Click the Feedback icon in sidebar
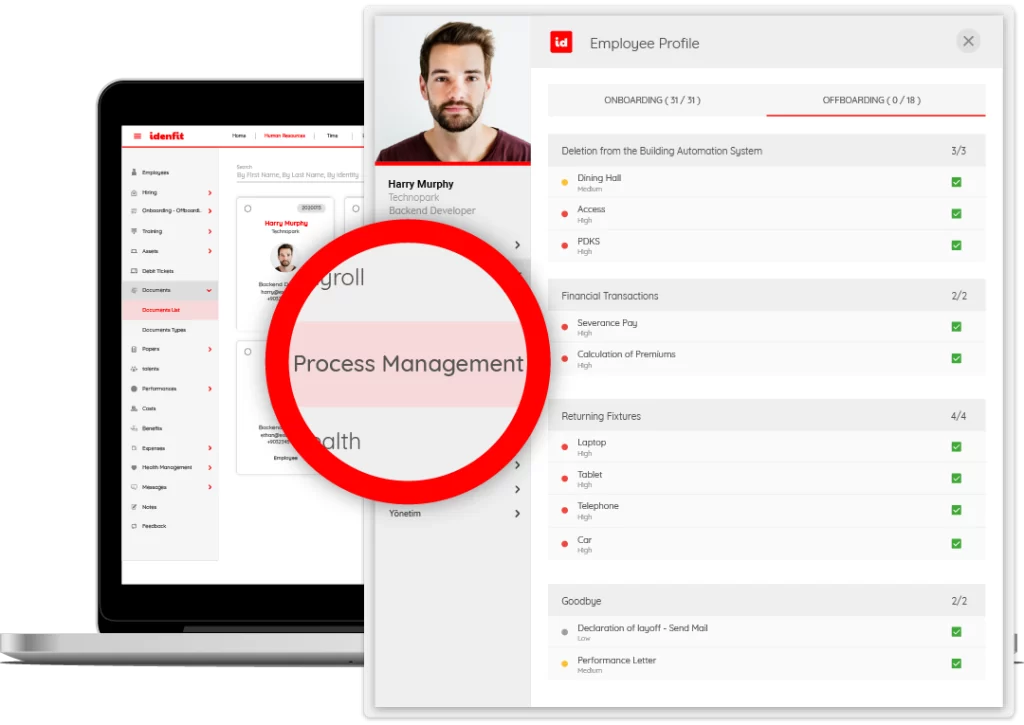This screenshot has height=725, width=1024. (x=134, y=526)
